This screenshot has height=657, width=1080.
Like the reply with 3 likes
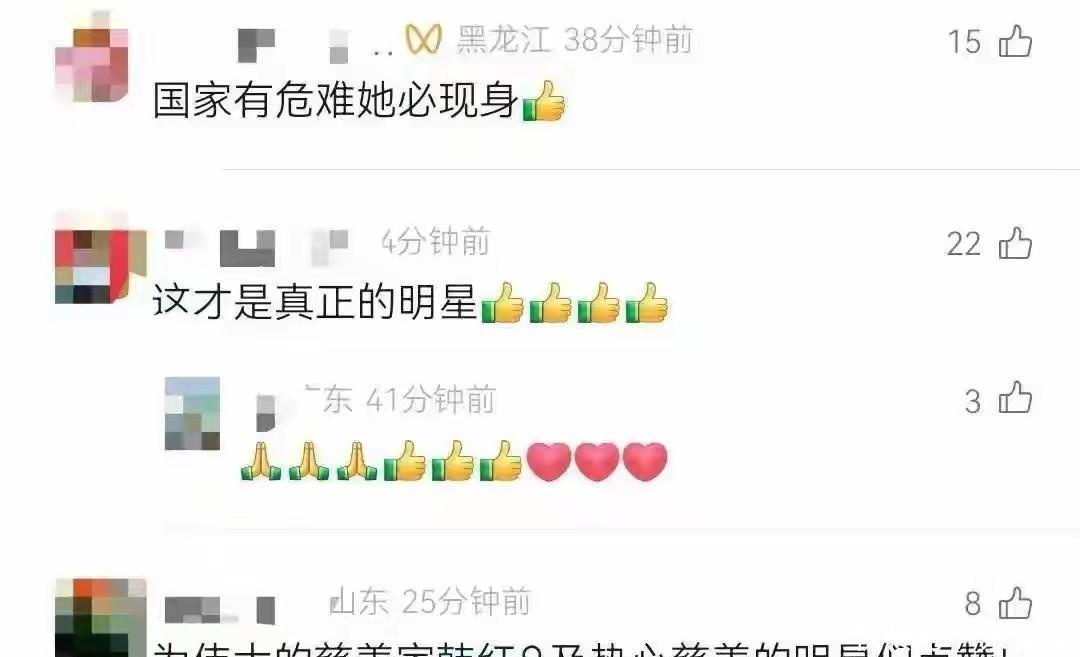pos(1015,398)
